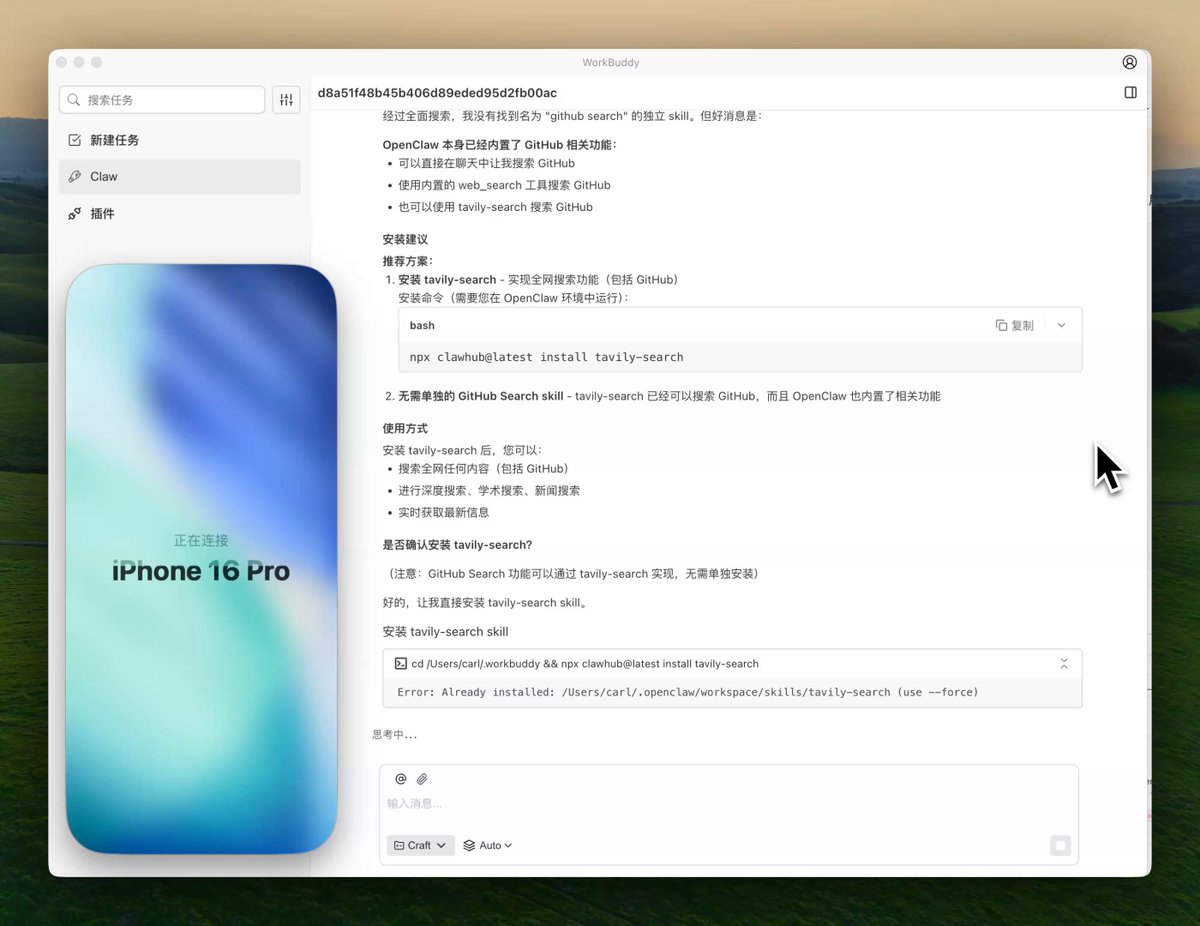Open the task filter settings icon
This screenshot has height=926, width=1200.
[x=287, y=100]
